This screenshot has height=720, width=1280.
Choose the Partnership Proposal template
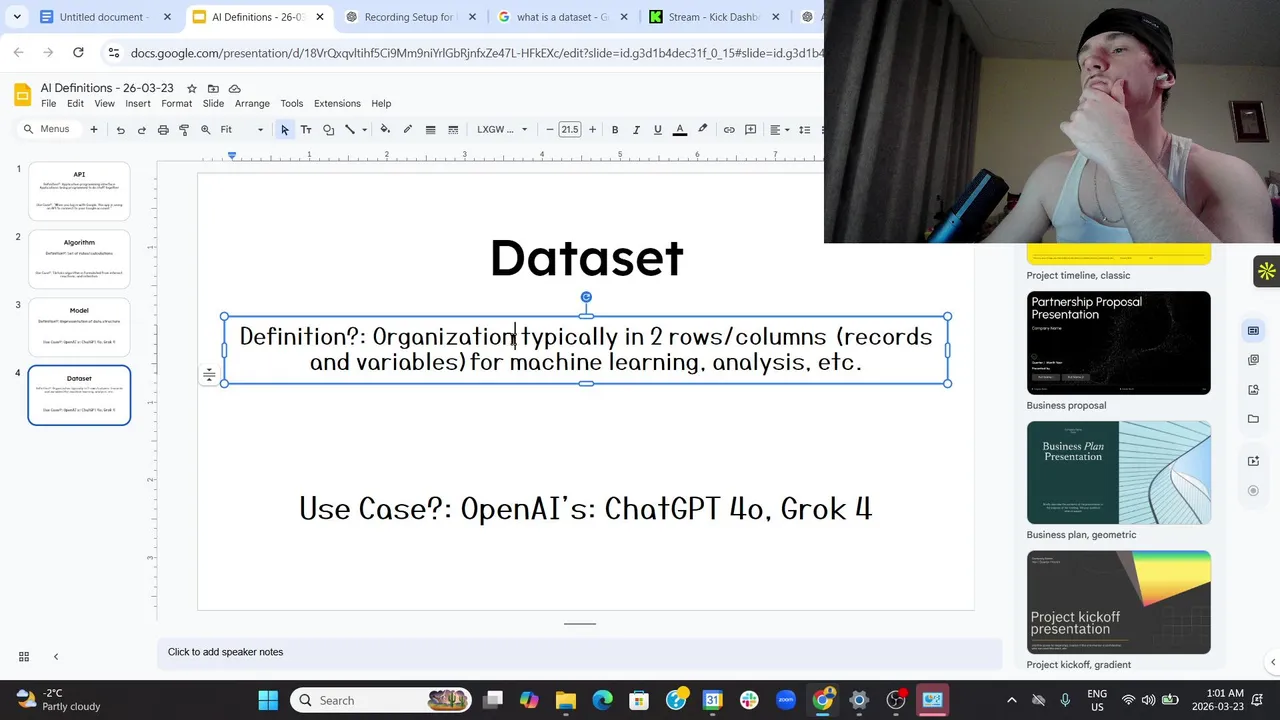(1118, 343)
